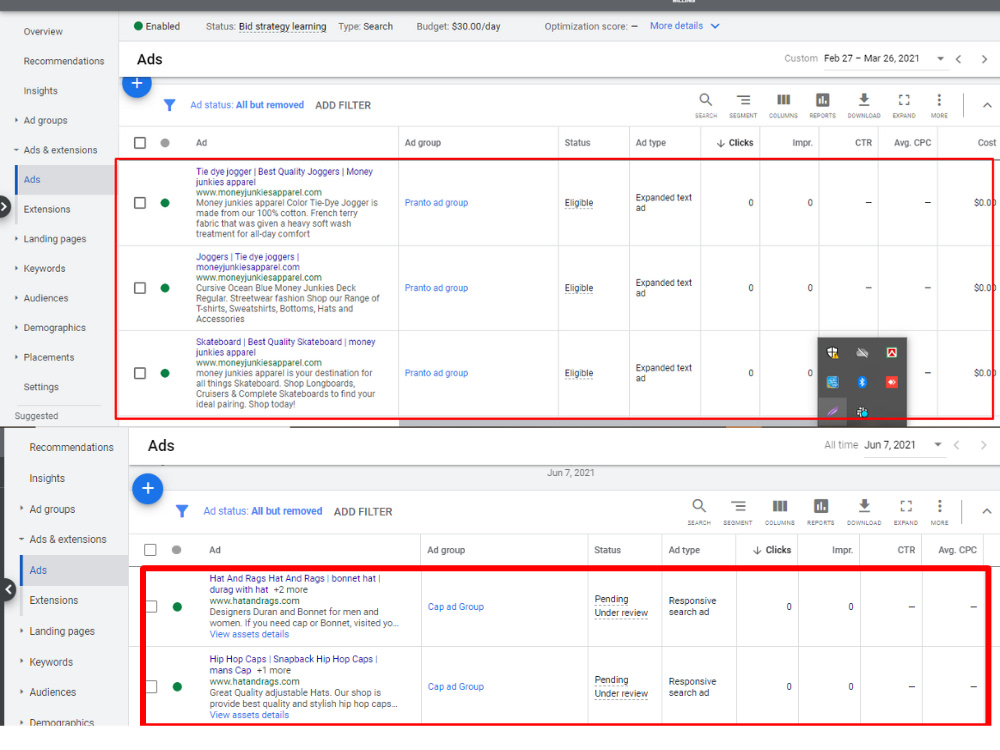Open Settings in the upper sidebar
Image resolution: width=1000 pixels, height=750 pixels.
click(41, 387)
